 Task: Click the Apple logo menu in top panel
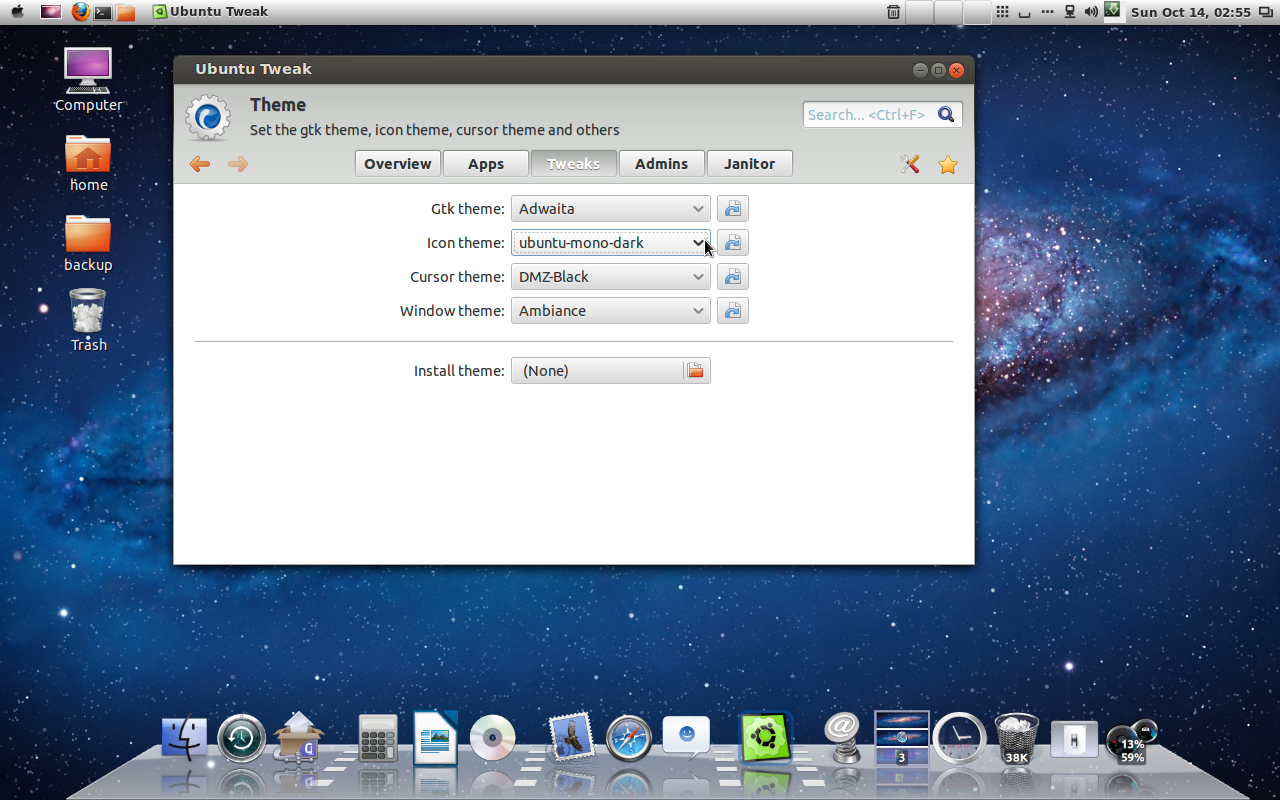coord(17,12)
